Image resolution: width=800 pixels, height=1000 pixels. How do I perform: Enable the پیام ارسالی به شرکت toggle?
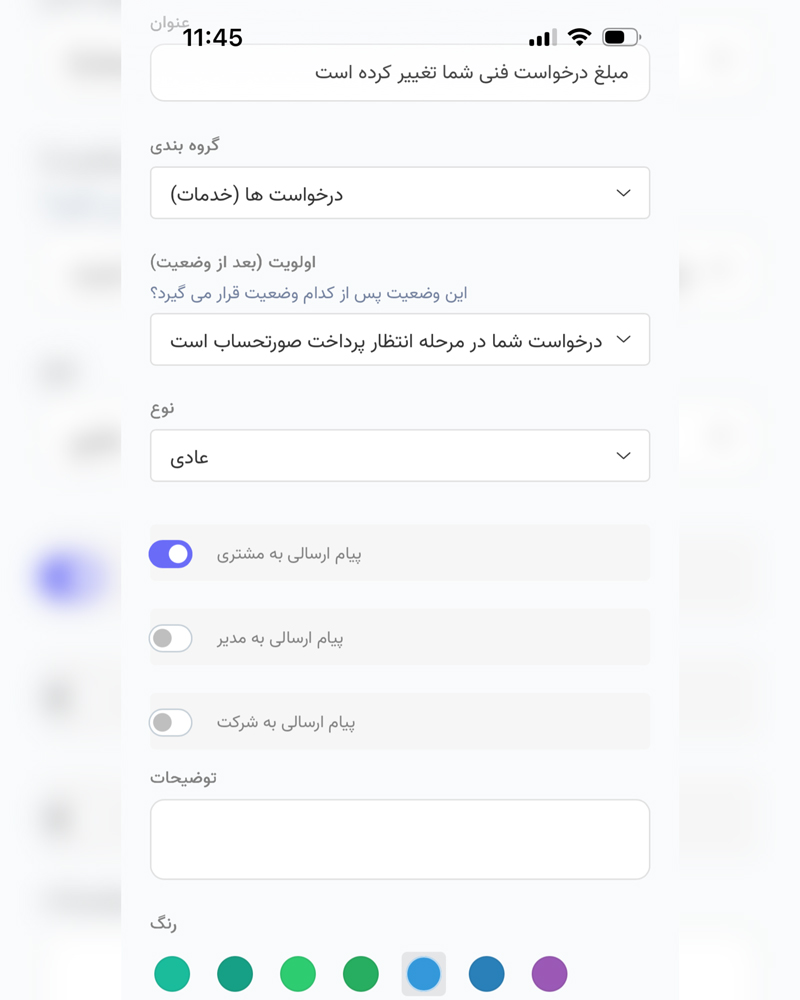[x=171, y=722]
